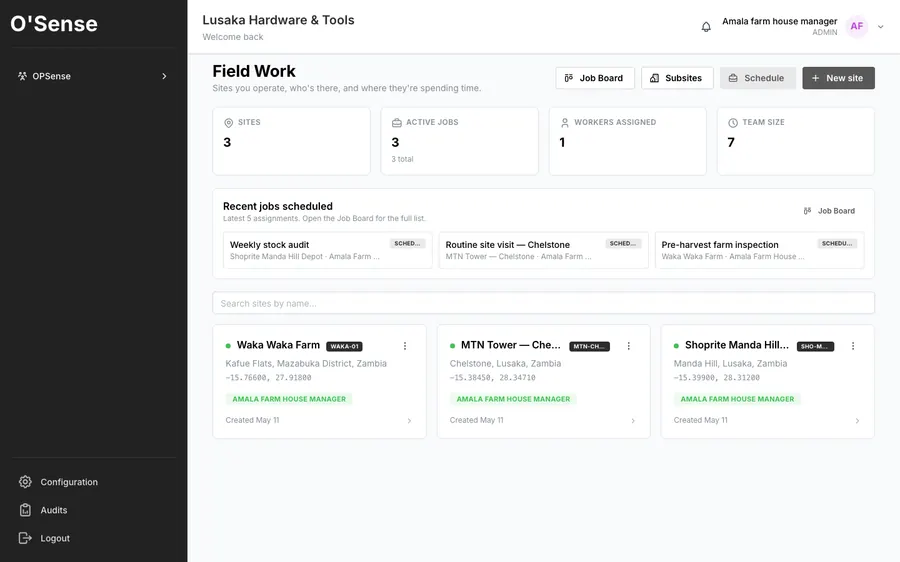Click the Schedule button icon

(733, 78)
